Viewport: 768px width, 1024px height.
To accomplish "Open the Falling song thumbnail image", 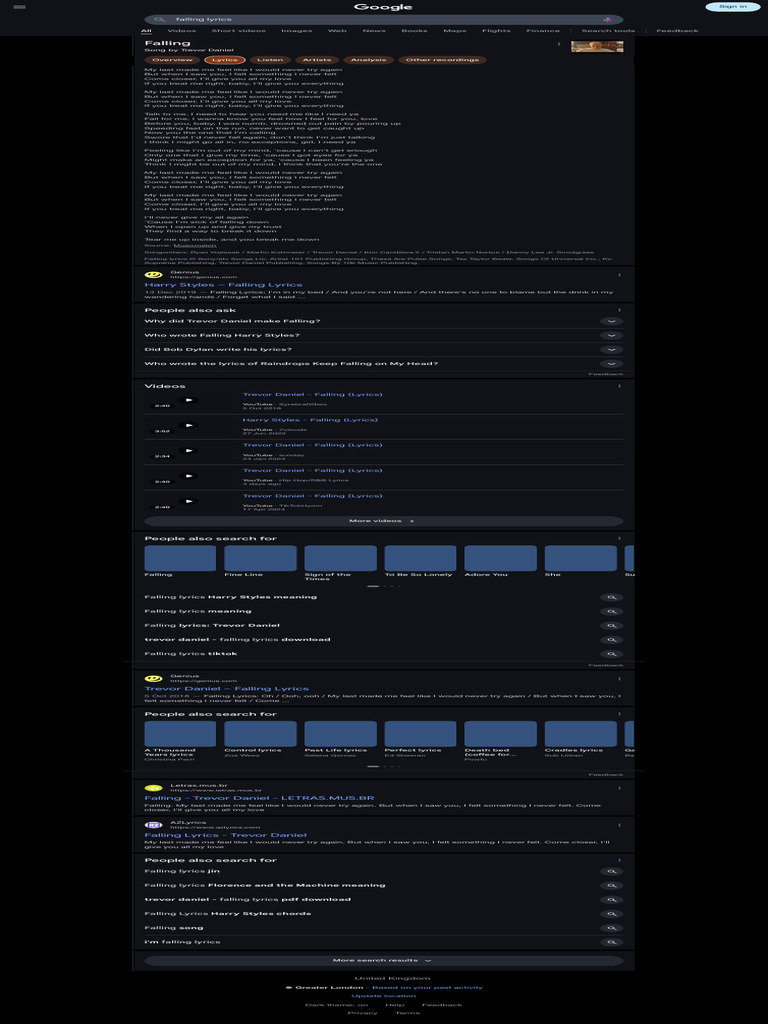I will click(597, 46).
